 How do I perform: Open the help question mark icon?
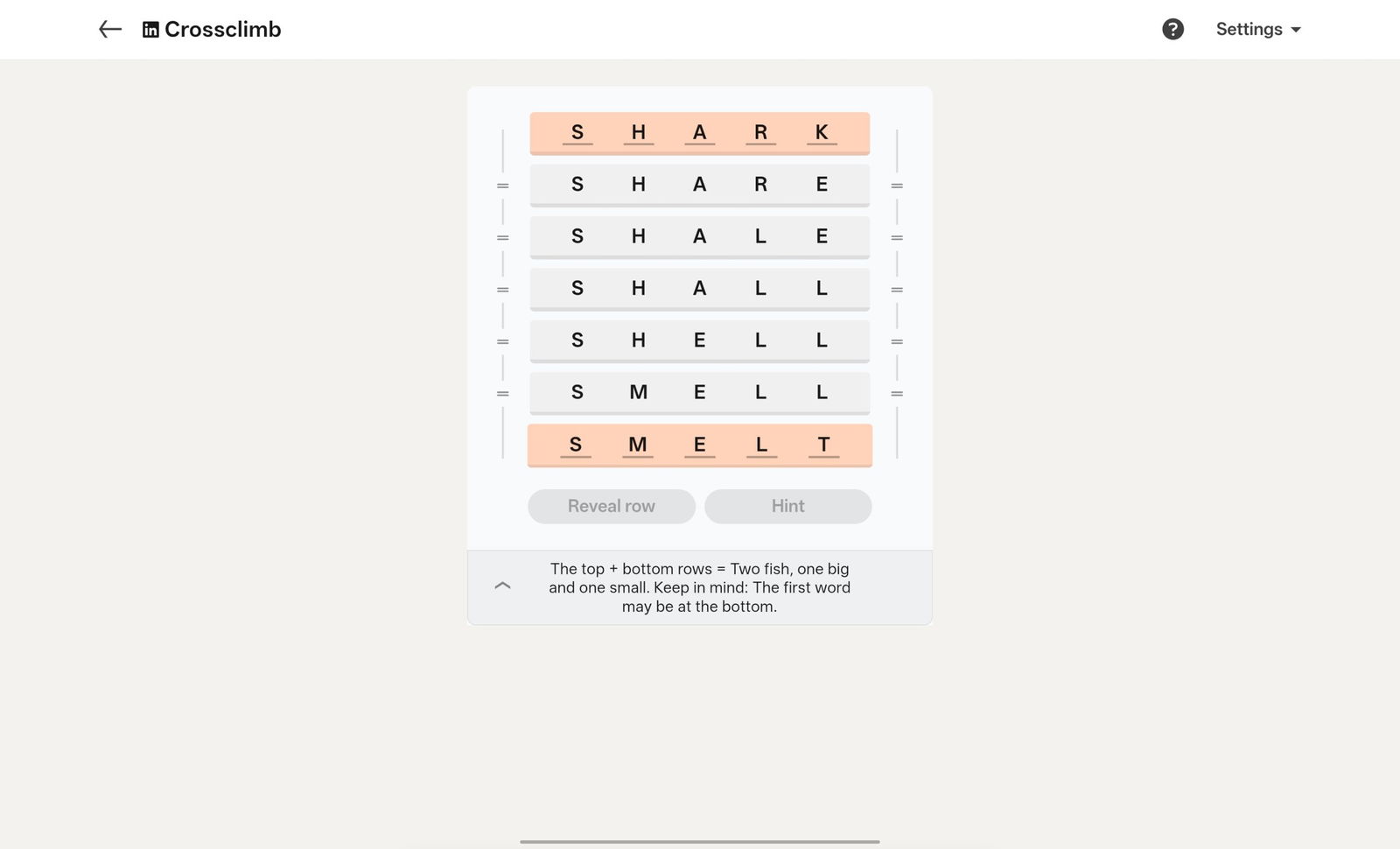click(x=1172, y=30)
